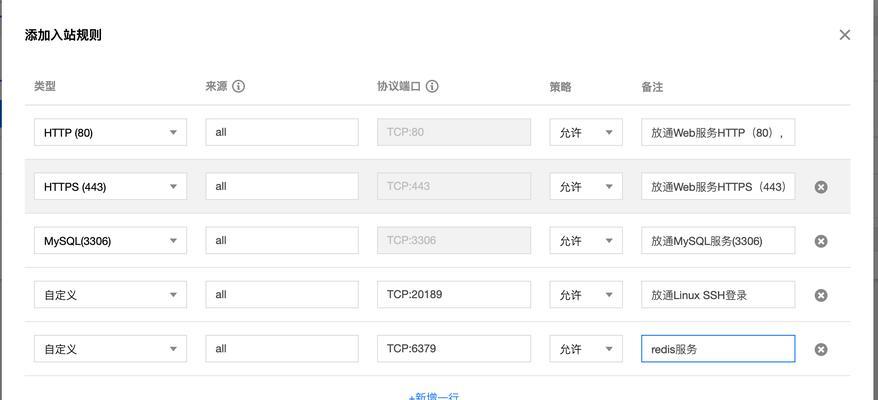Open the HTTP (80) type dropdown
Image resolution: width=878 pixels, height=400 pixels.
click(x=110, y=132)
